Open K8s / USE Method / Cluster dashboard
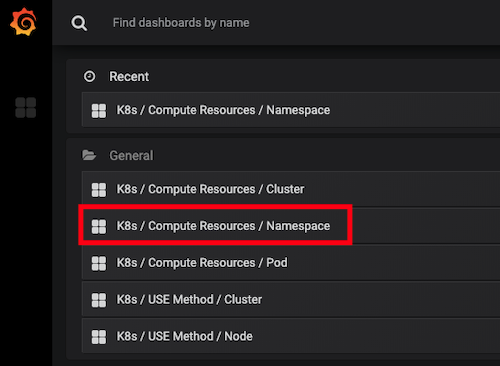The image size is (500, 366). click(x=291, y=299)
